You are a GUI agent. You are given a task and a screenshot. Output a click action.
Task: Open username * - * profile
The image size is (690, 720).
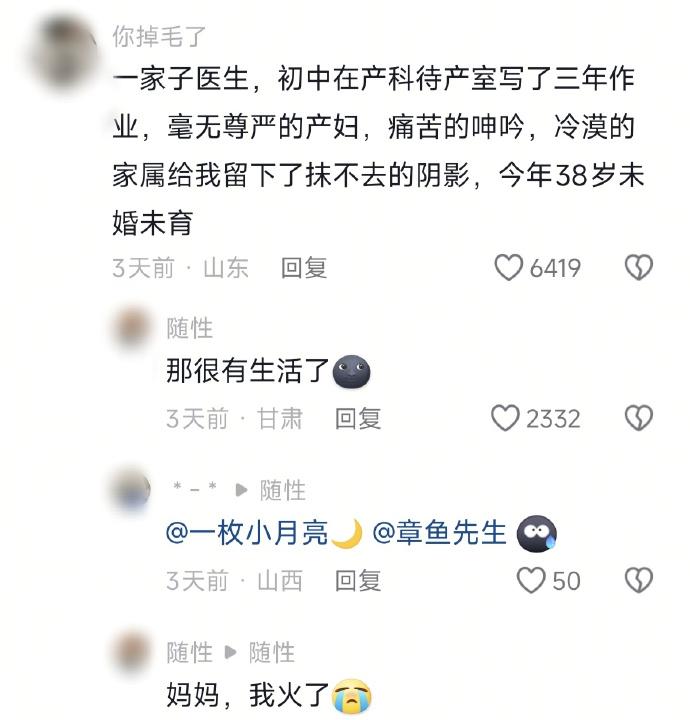(194, 489)
